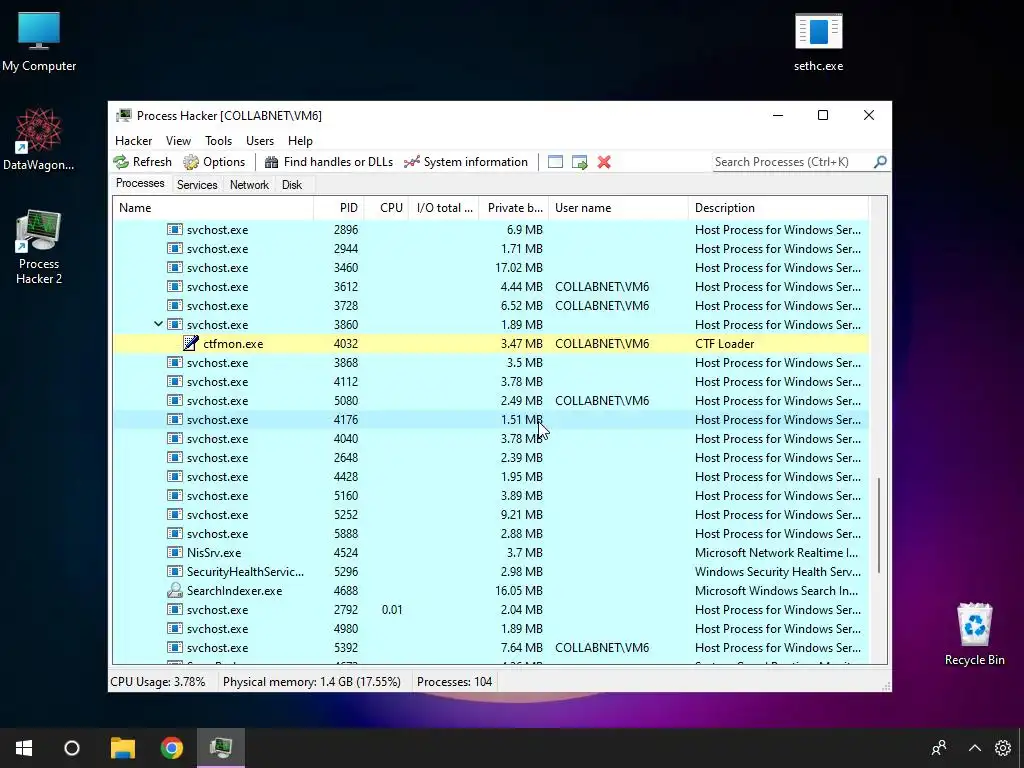Click the search magnifier icon
1024x768 pixels.
click(880, 161)
